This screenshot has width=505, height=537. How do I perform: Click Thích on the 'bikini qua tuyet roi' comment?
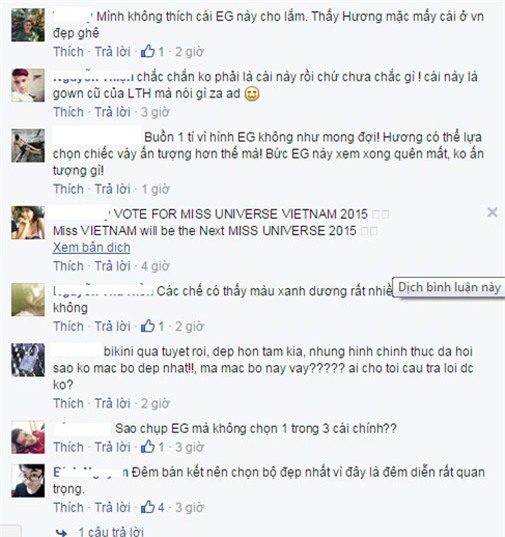(68, 403)
